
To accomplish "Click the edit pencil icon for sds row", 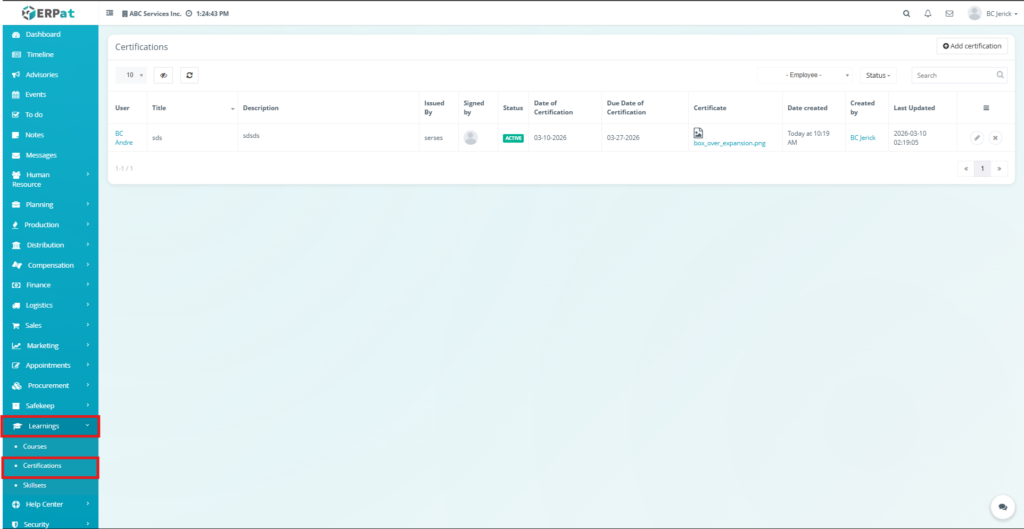I will tap(977, 138).
